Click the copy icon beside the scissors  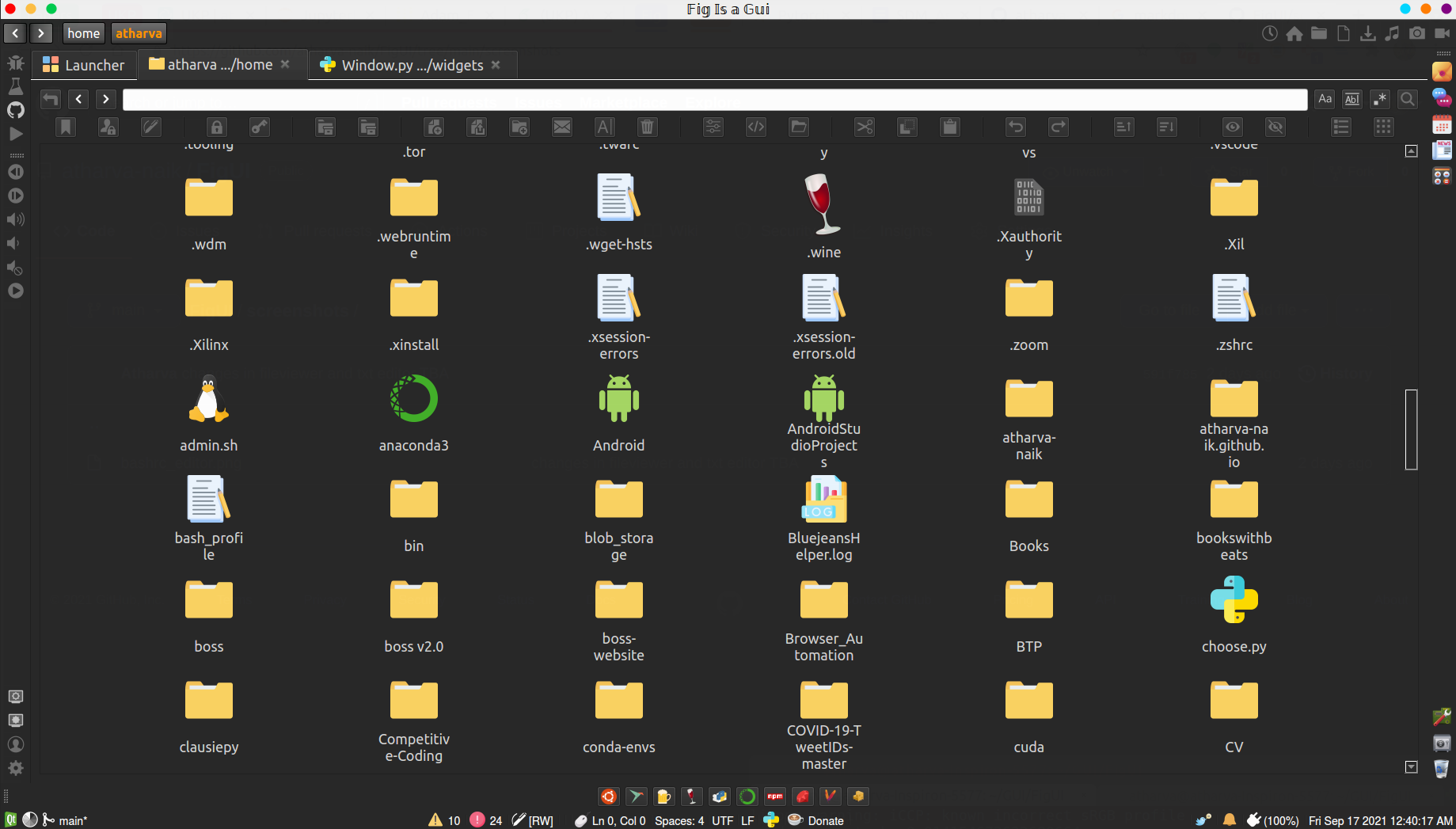coord(907,127)
